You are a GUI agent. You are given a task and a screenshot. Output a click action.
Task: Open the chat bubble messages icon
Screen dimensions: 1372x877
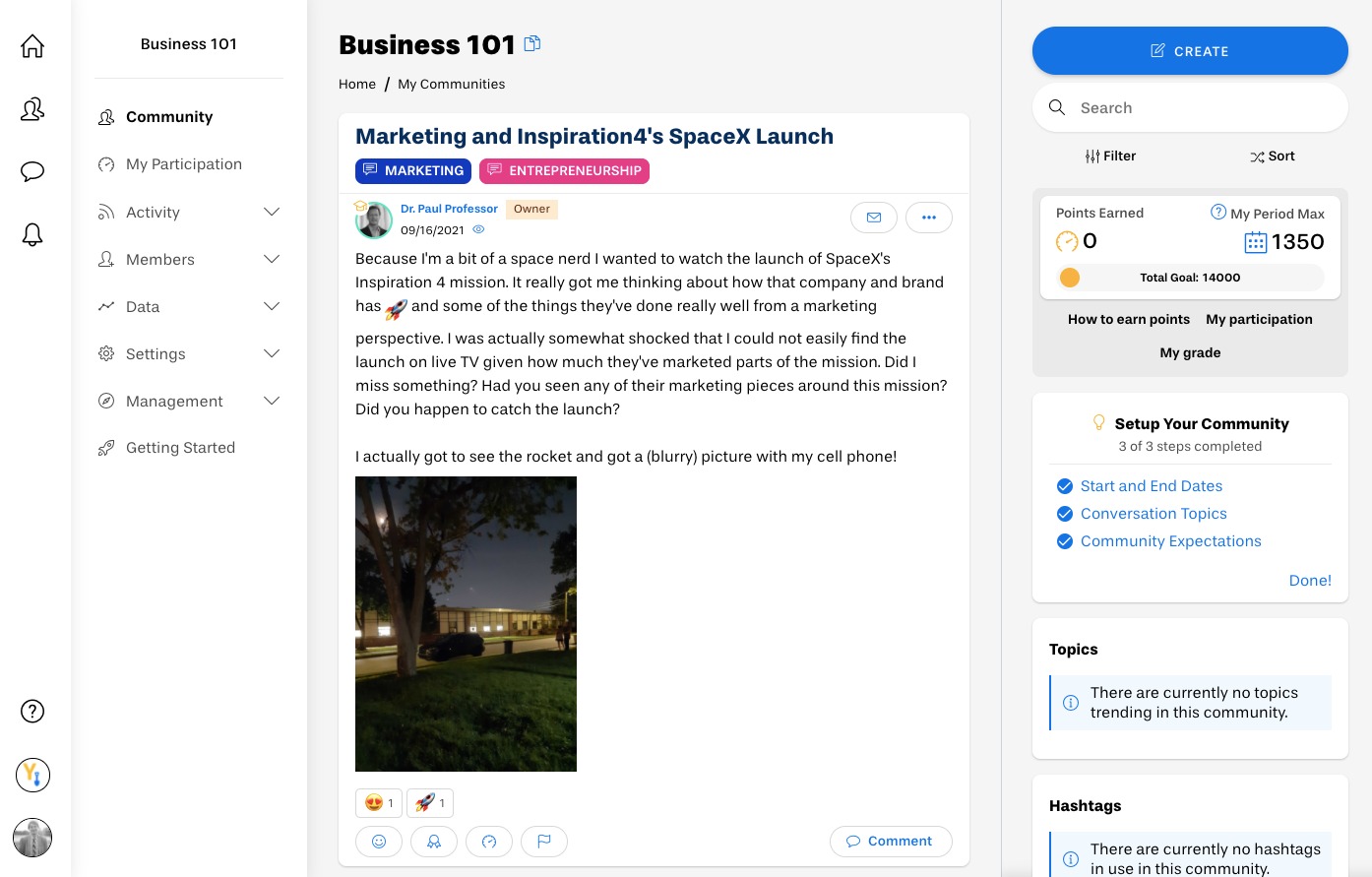click(x=32, y=172)
